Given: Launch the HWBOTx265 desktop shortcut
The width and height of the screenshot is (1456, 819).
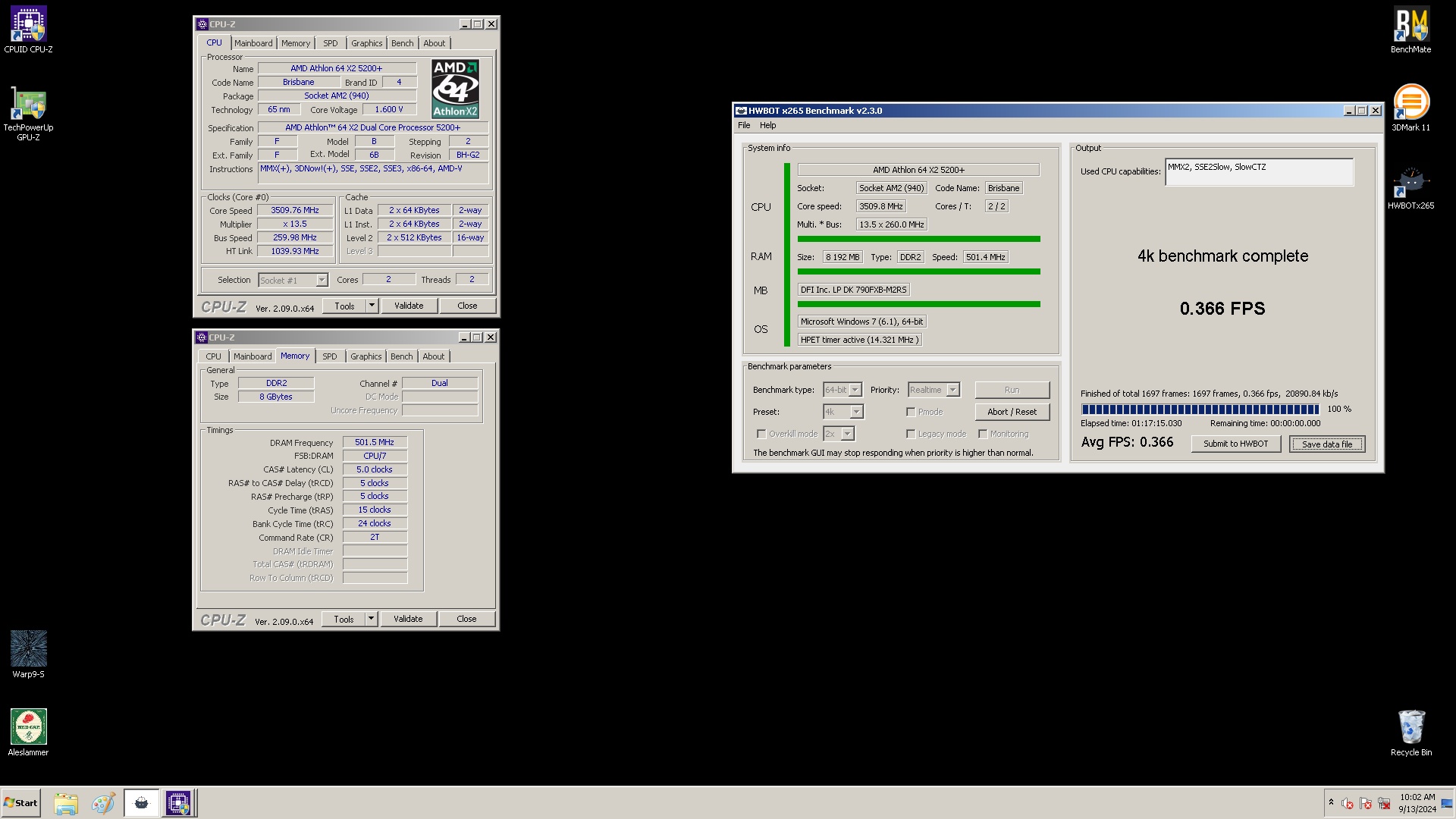Looking at the screenshot, I should [x=1410, y=187].
